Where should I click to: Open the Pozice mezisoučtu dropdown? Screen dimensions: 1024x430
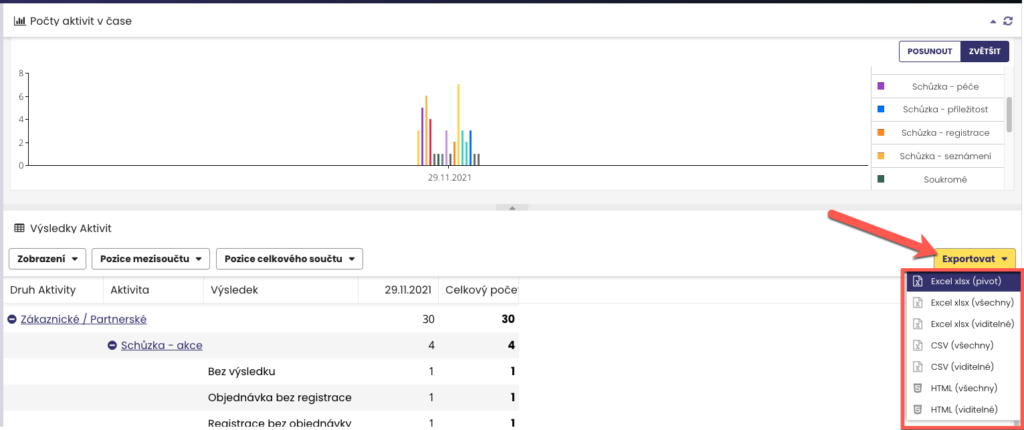pyautogui.click(x=150, y=259)
